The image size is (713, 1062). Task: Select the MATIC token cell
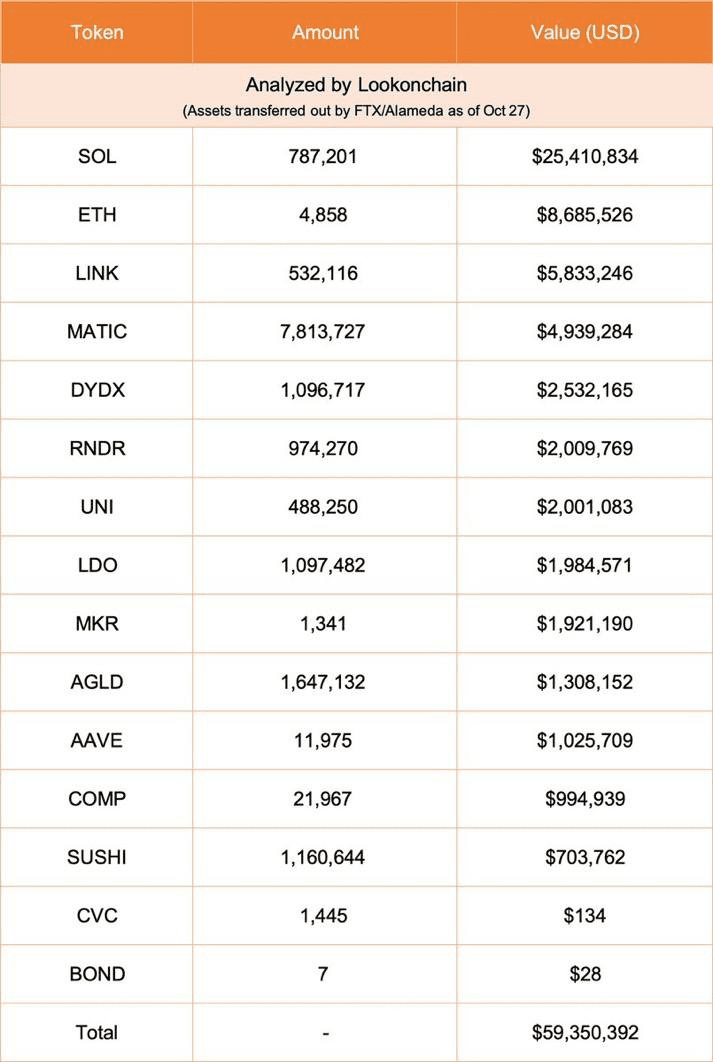97,332
